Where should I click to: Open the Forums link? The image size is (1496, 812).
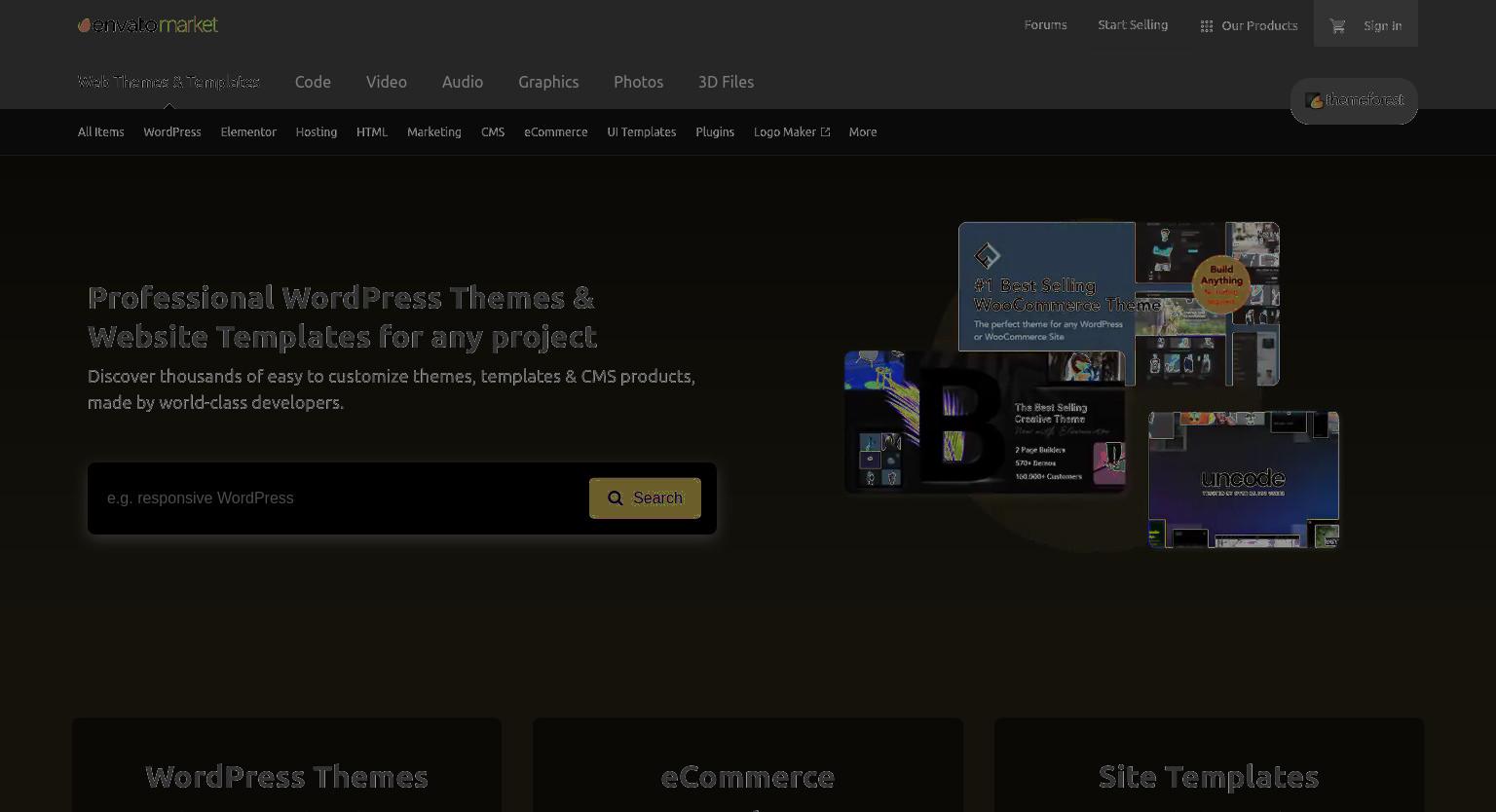(x=1045, y=25)
